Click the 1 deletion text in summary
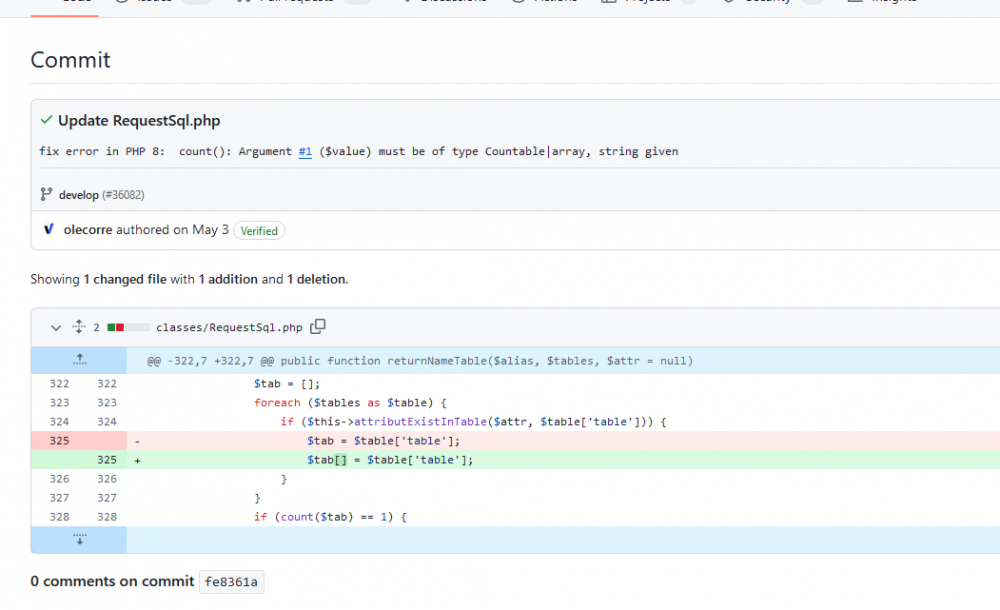The image size is (1000, 610). tap(316, 279)
